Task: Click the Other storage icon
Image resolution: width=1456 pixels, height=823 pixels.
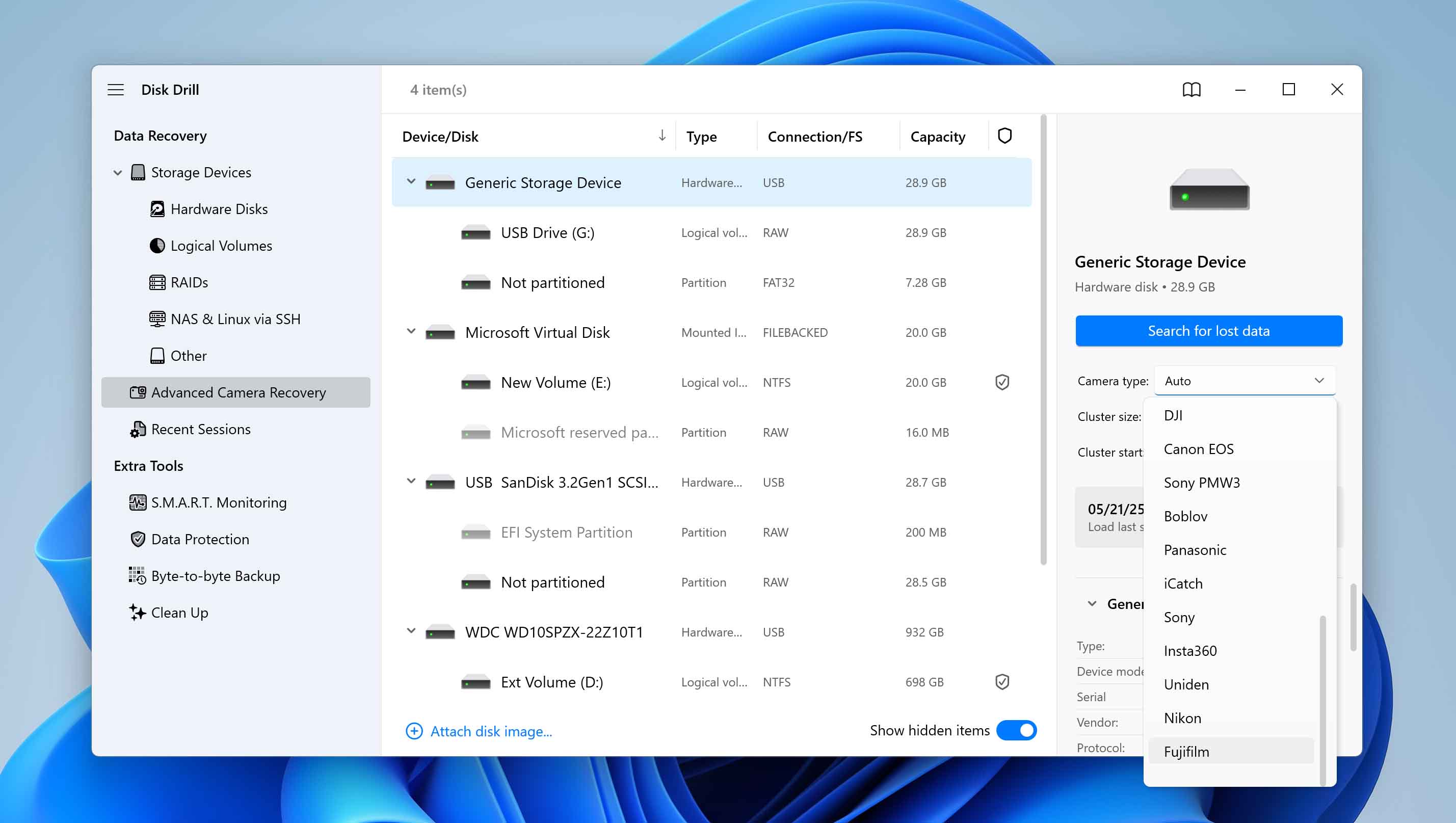Action: (x=157, y=356)
